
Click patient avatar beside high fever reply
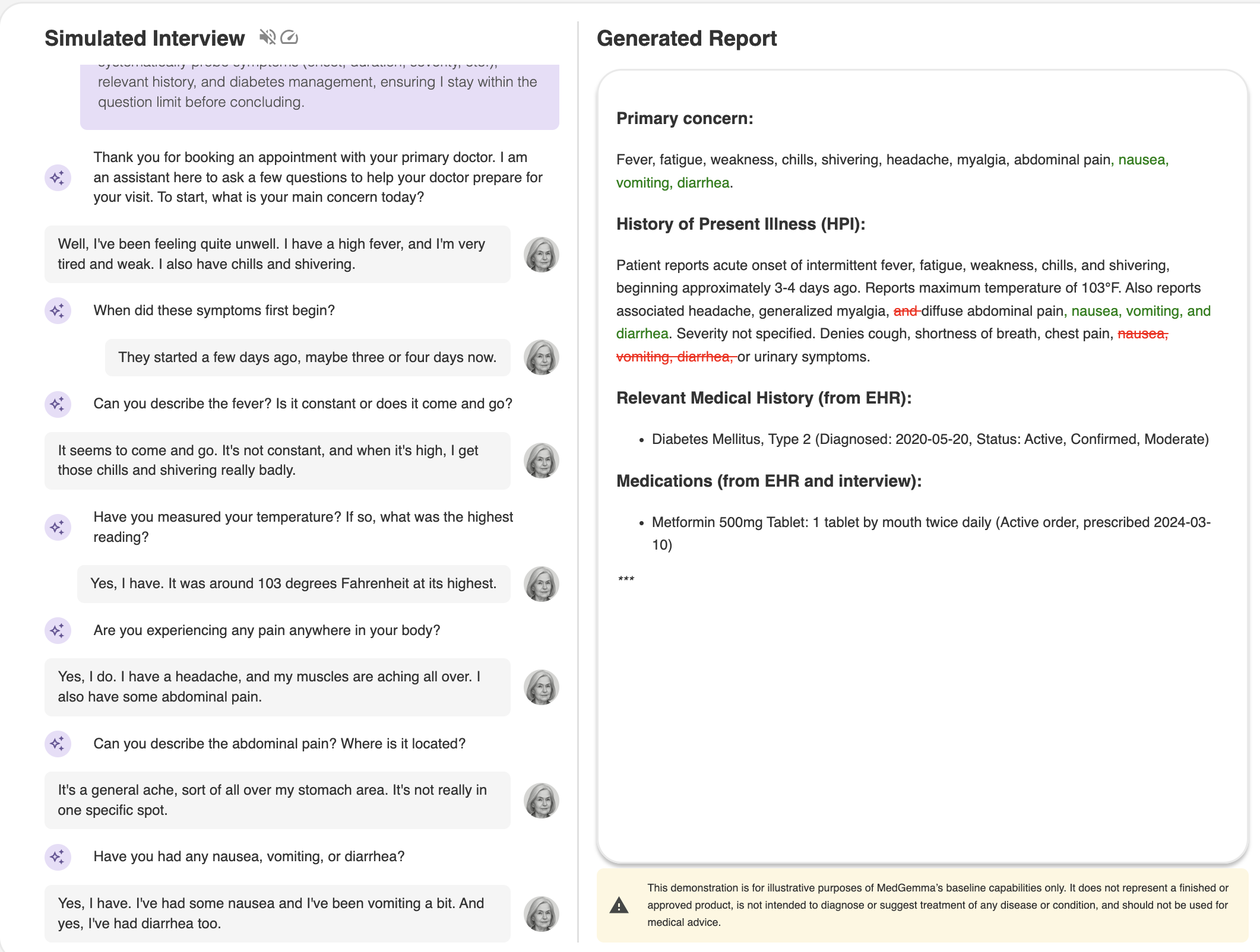pyautogui.click(x=541, y=255)
